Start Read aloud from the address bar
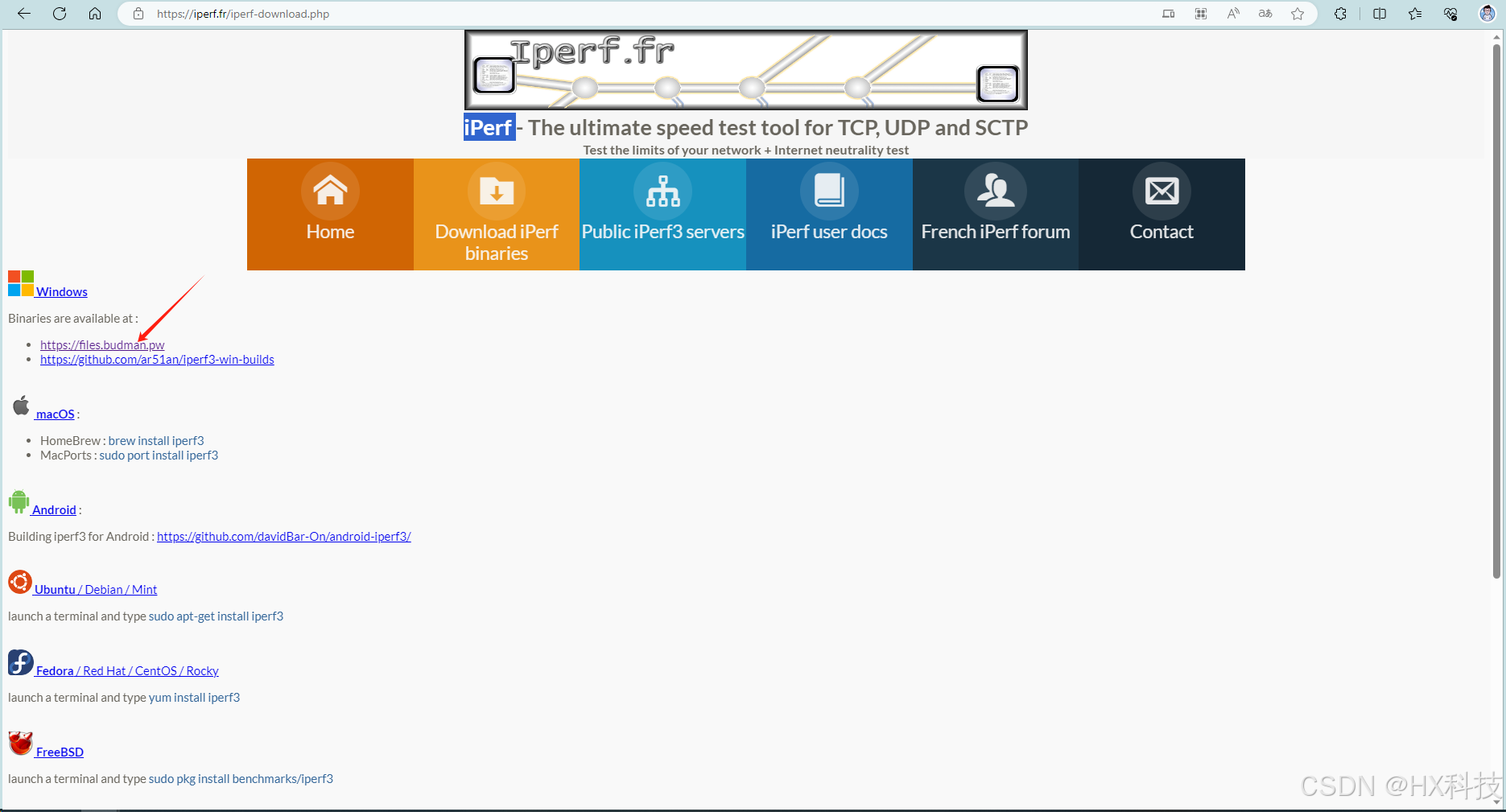The height and width of the screenshot is (812, 1506). point(1233,14)
